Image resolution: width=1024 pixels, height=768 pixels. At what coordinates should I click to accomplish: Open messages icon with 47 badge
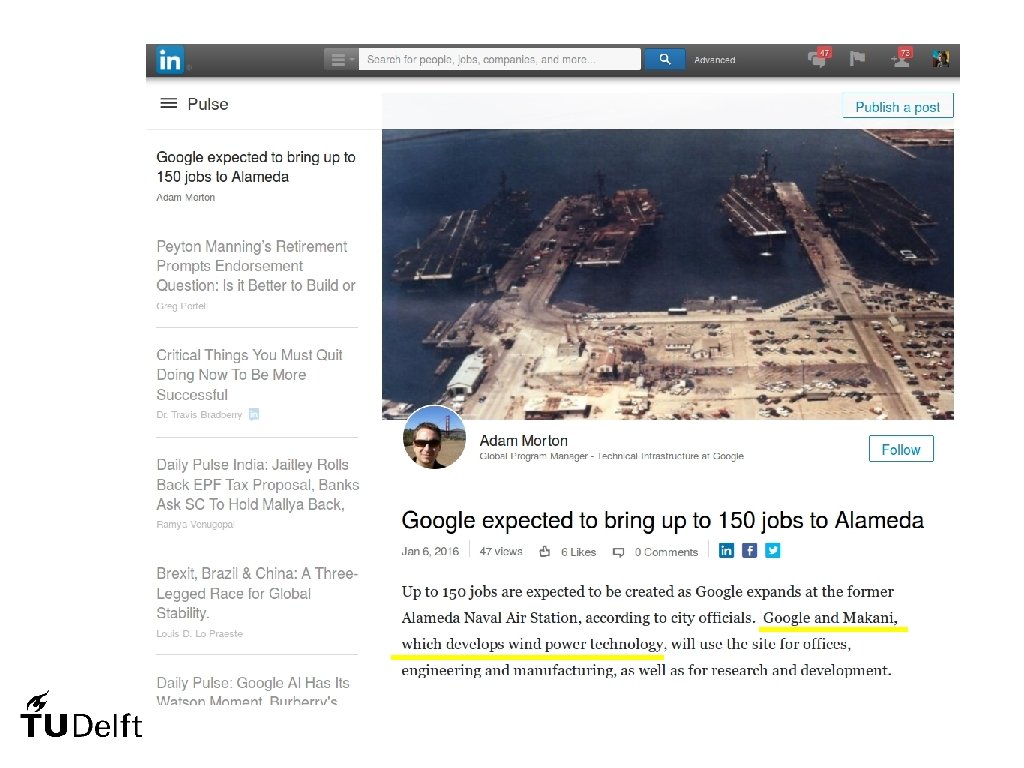pos(819,58)
